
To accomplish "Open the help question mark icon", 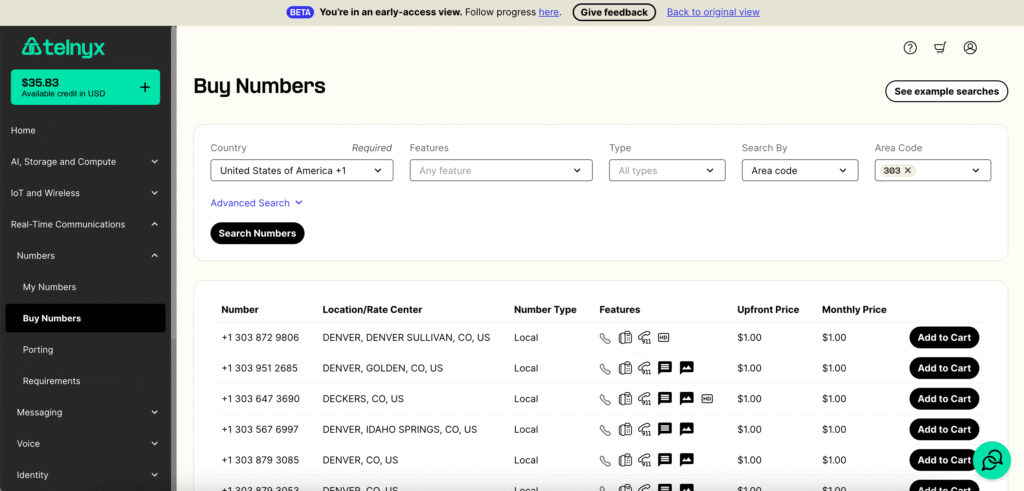I will point(910,48).
